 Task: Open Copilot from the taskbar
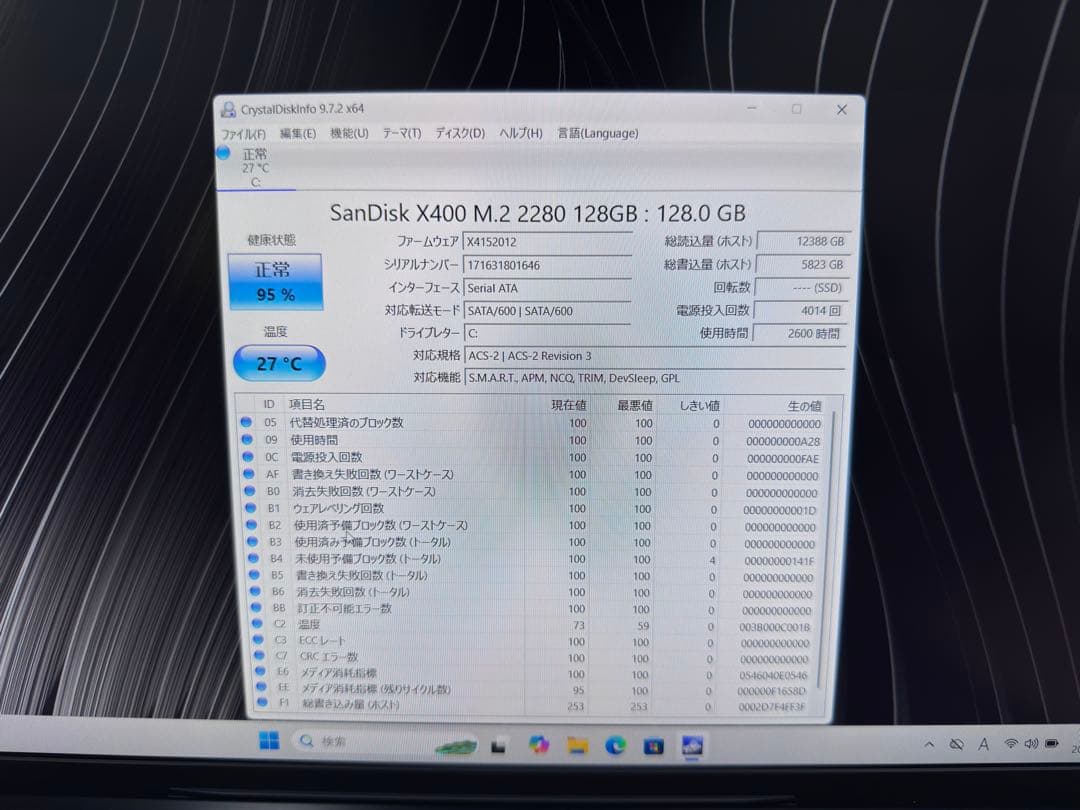[x=540, y=745]
